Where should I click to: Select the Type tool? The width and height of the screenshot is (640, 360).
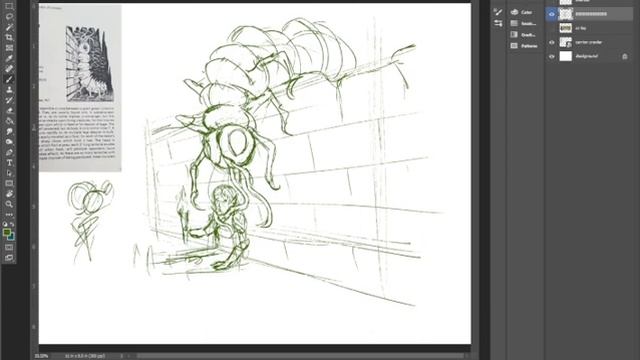click(x=9, y=162)
